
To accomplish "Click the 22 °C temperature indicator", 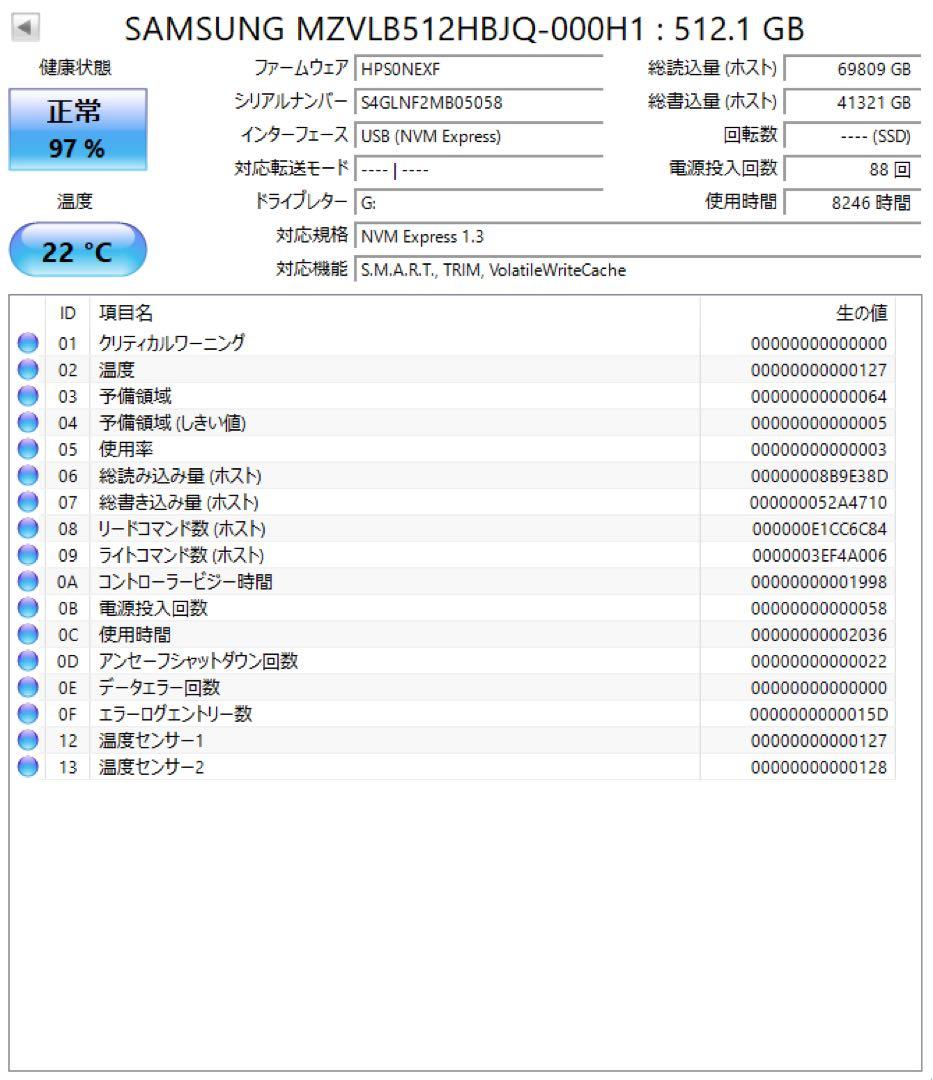I will [x=78, y=250].
